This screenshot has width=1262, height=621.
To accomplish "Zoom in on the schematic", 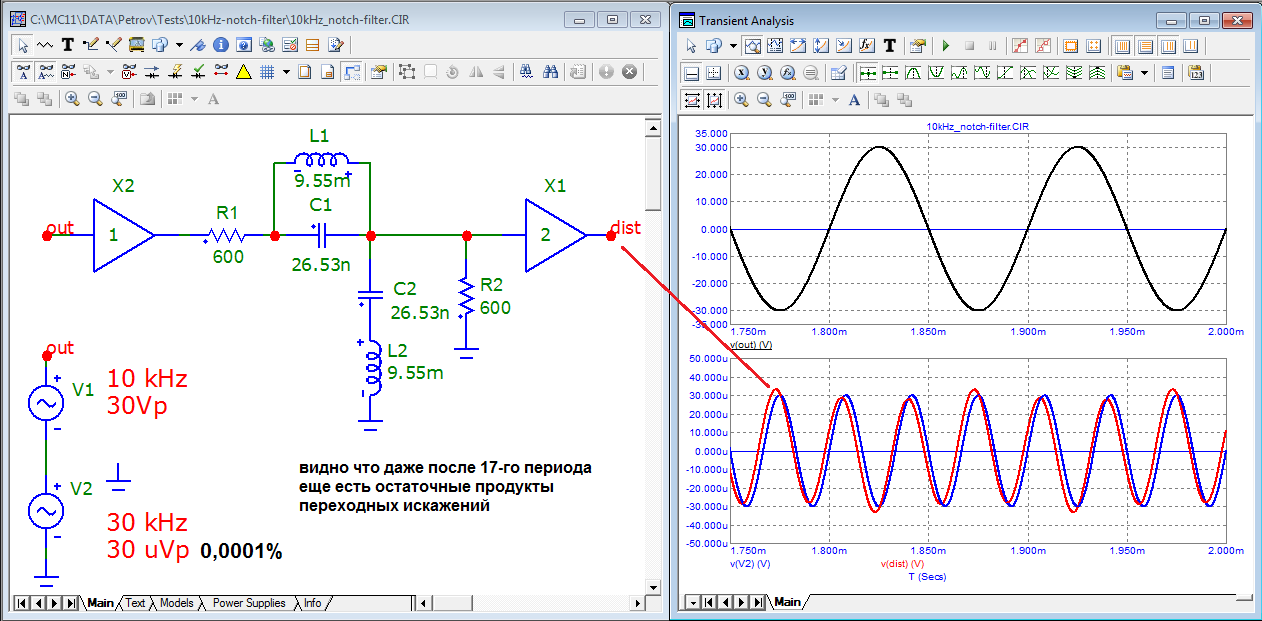I will pyautogui.click(x=72, y=99).
